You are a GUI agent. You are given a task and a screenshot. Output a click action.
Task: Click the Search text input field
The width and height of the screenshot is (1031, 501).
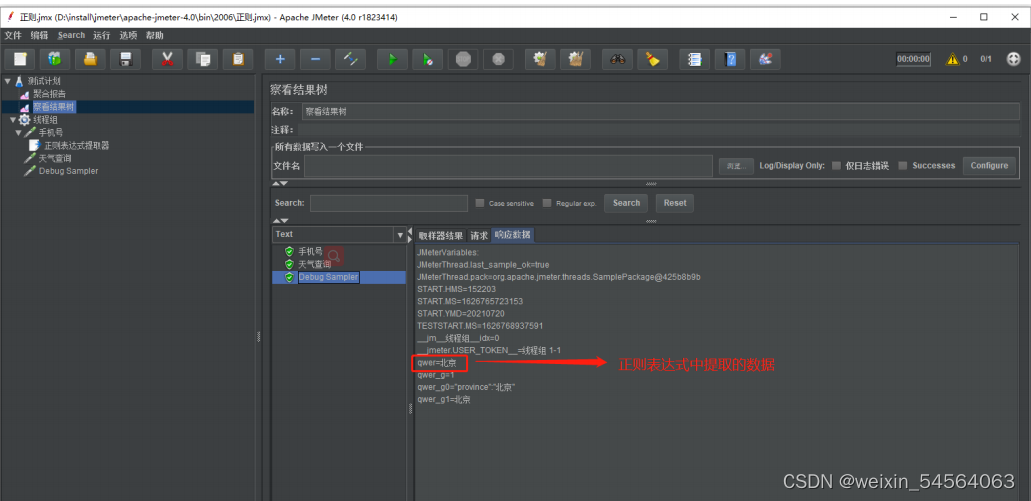click(x=389, y=203)
